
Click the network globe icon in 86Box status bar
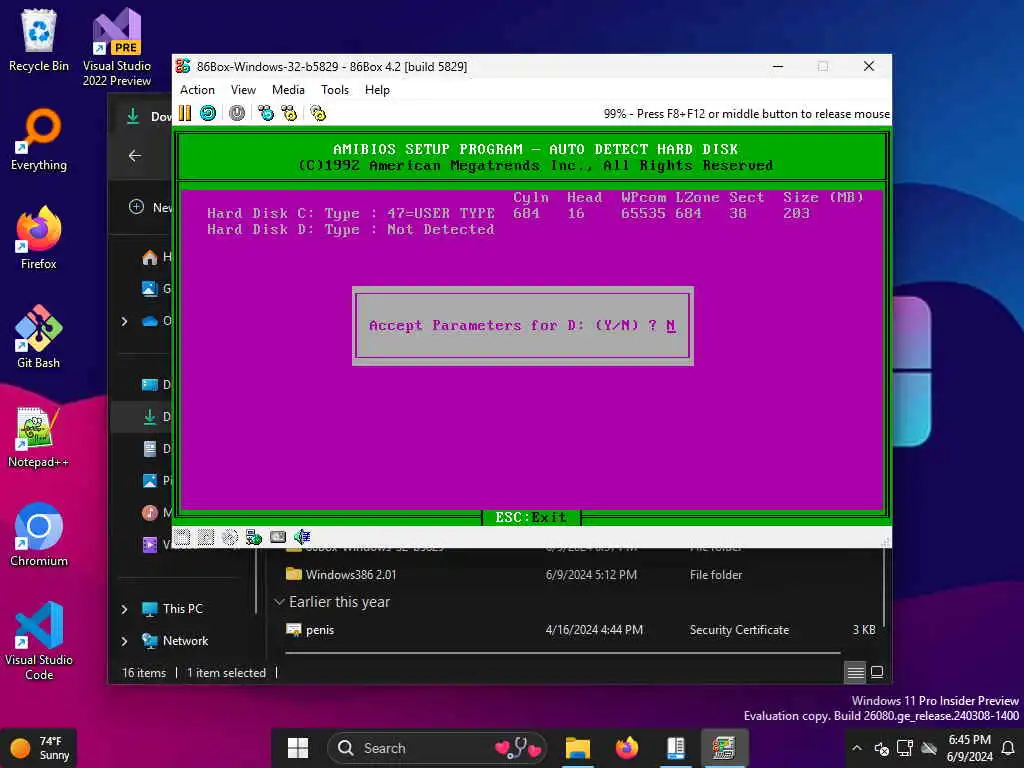click(253, 537)
